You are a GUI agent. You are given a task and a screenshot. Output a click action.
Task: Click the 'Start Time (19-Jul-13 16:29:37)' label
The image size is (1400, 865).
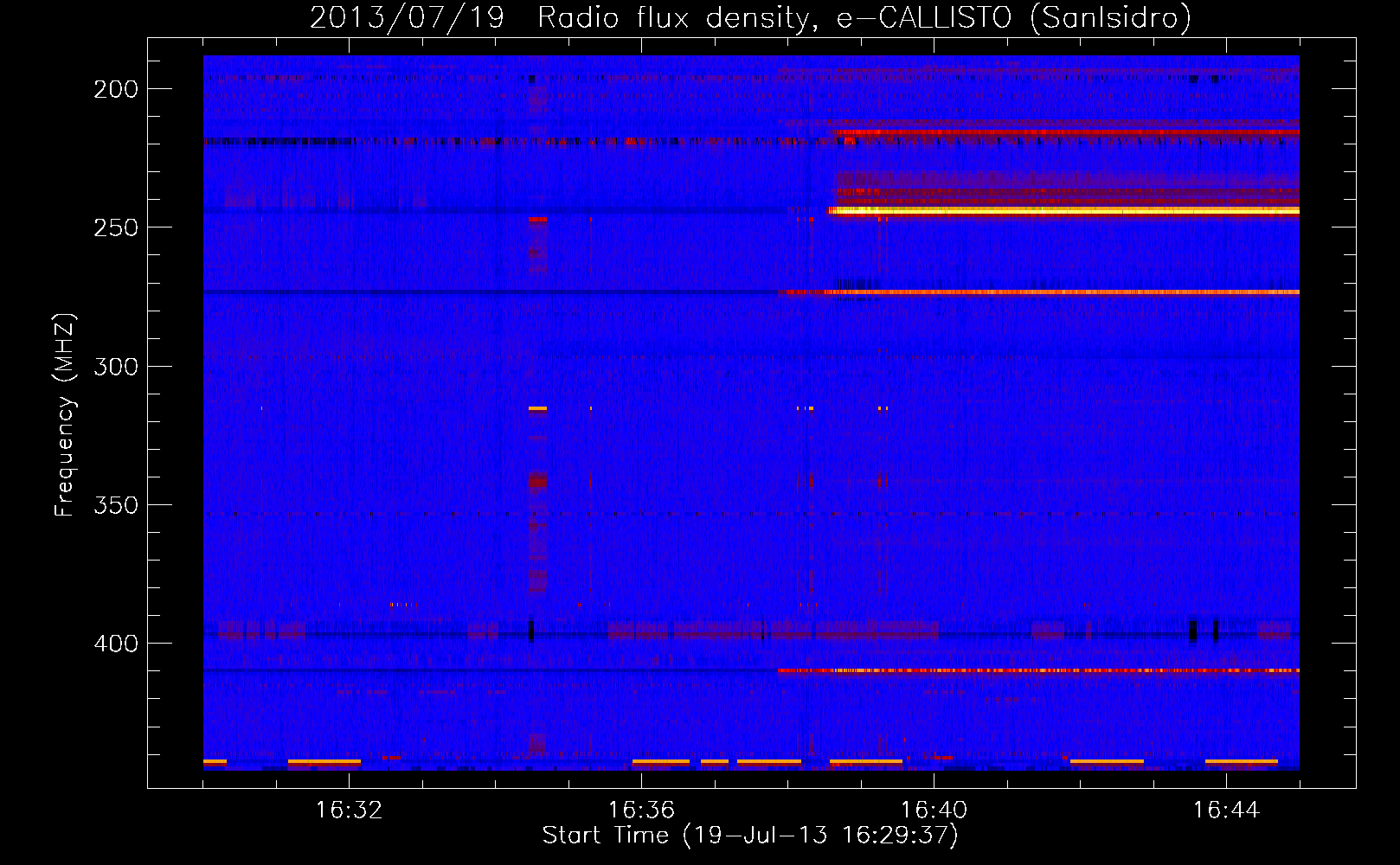(750, 836)
